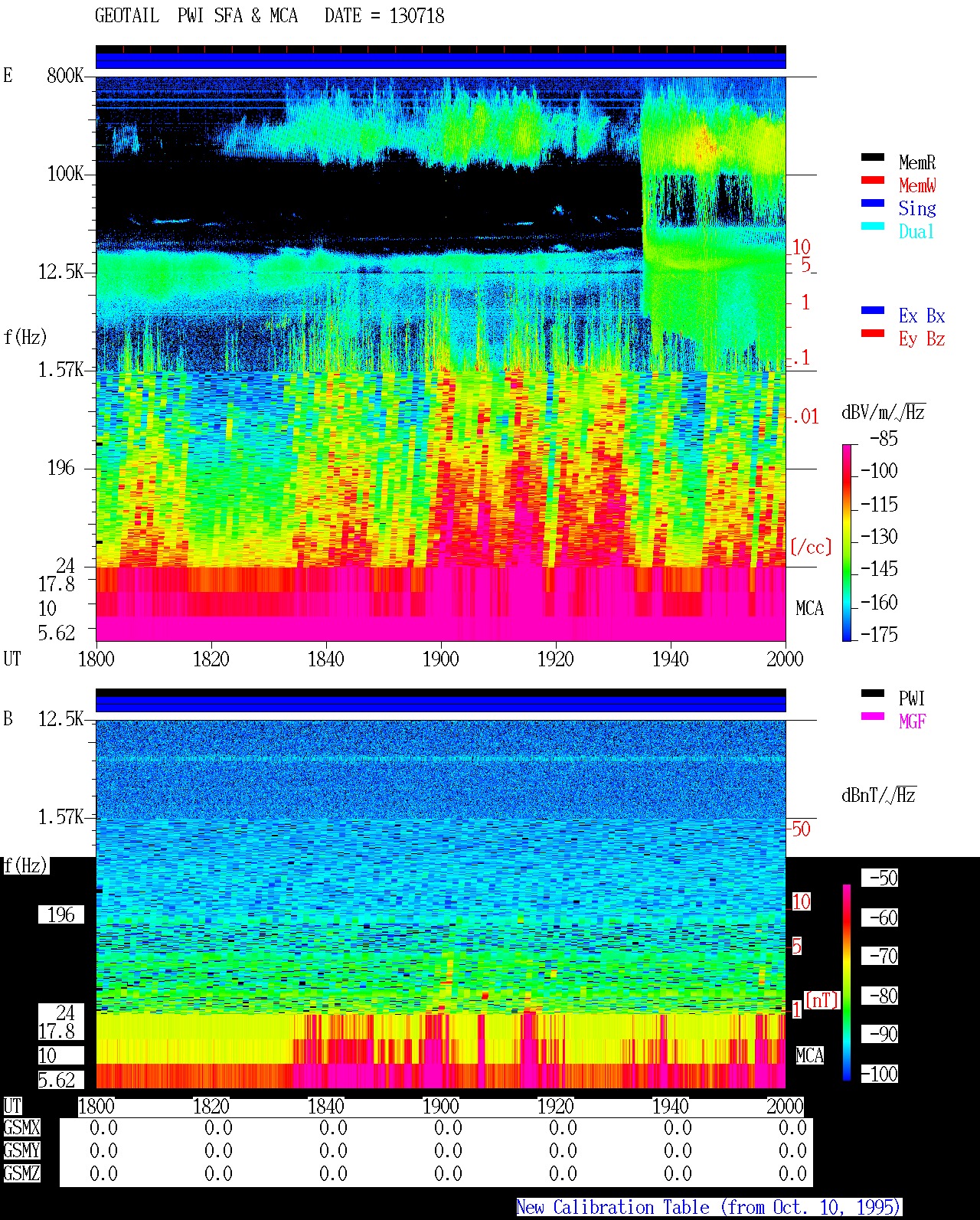Click the magenta MGF legend swatch
This screenshot has height=1220, width=980.
tap(873, 717)
